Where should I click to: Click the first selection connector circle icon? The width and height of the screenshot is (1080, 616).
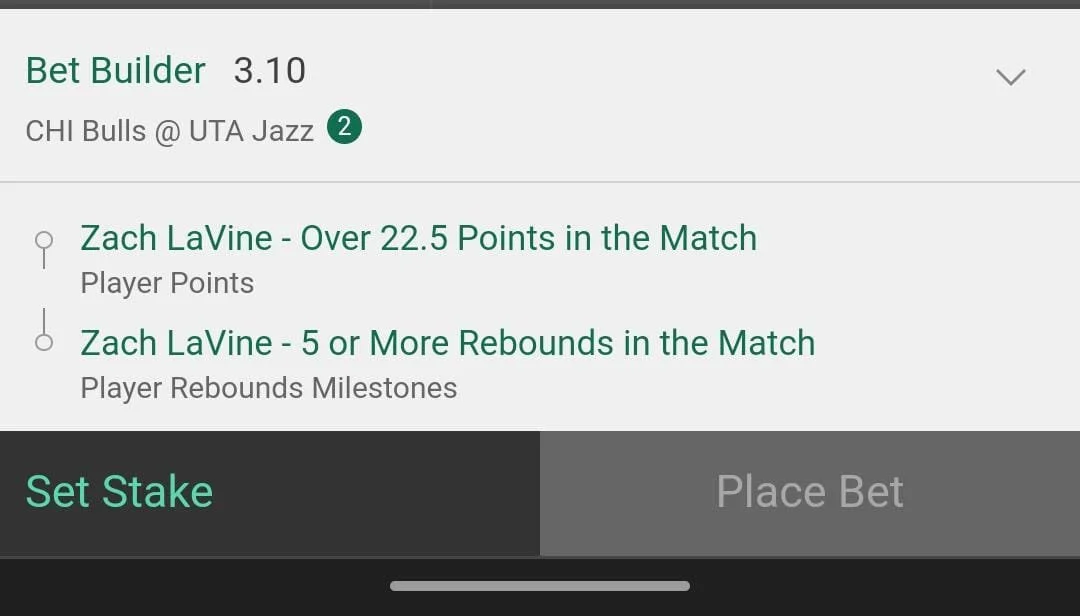click(x=44, y=240)
